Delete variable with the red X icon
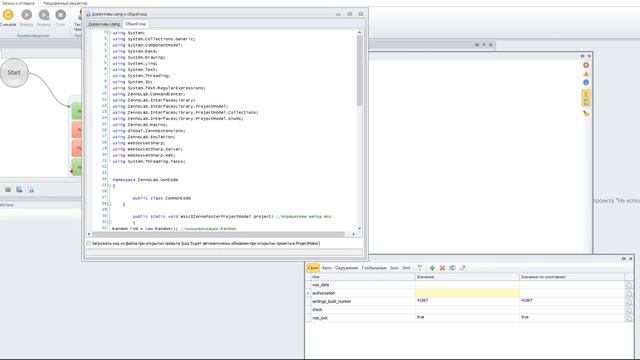 click(442, 268)
